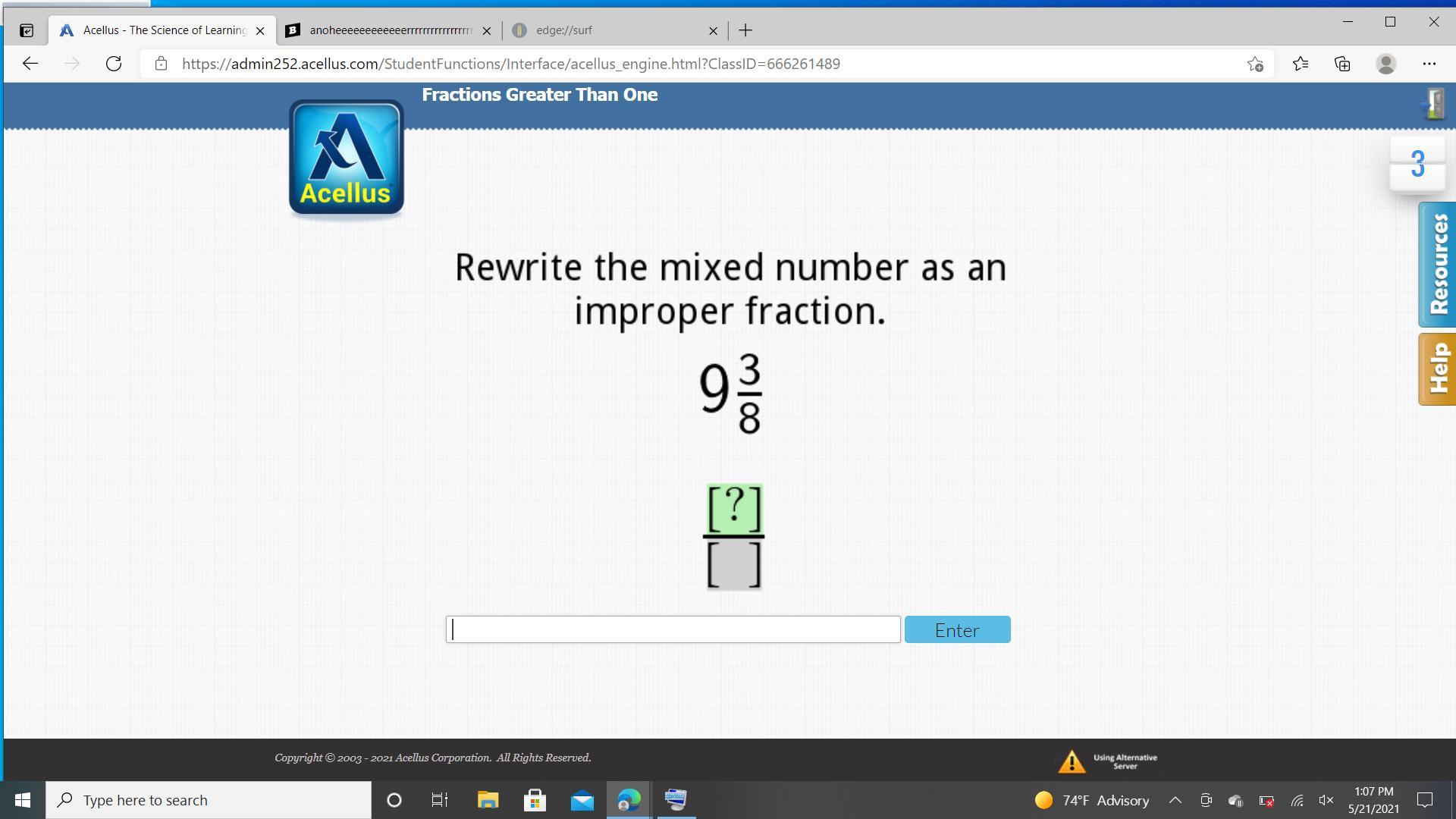Click the Acellus logo icon
1456x819 pixels.
coord(347,158)
